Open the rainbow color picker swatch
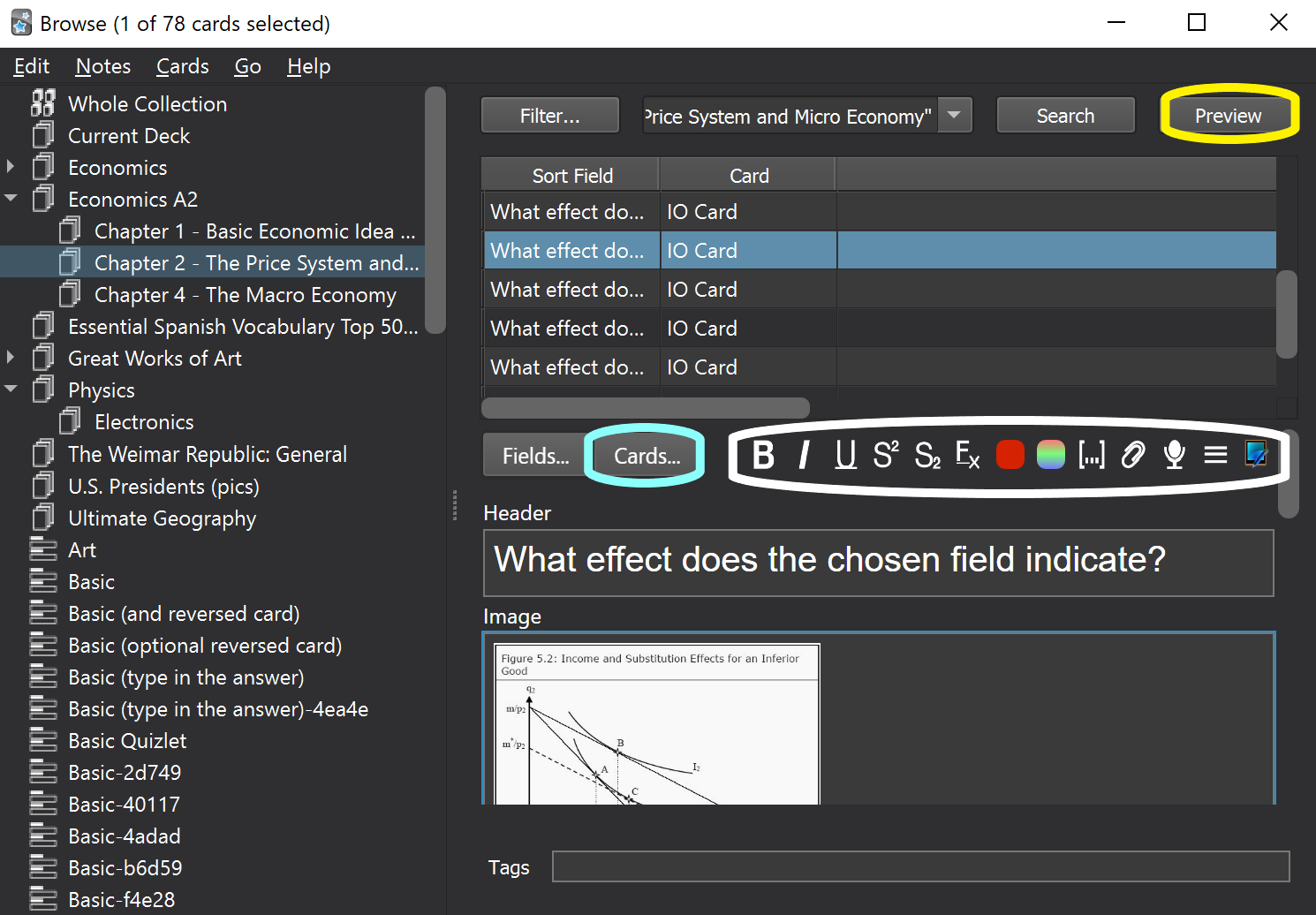The height and width of the screenshot is (915, 1316). (1050, 456)
